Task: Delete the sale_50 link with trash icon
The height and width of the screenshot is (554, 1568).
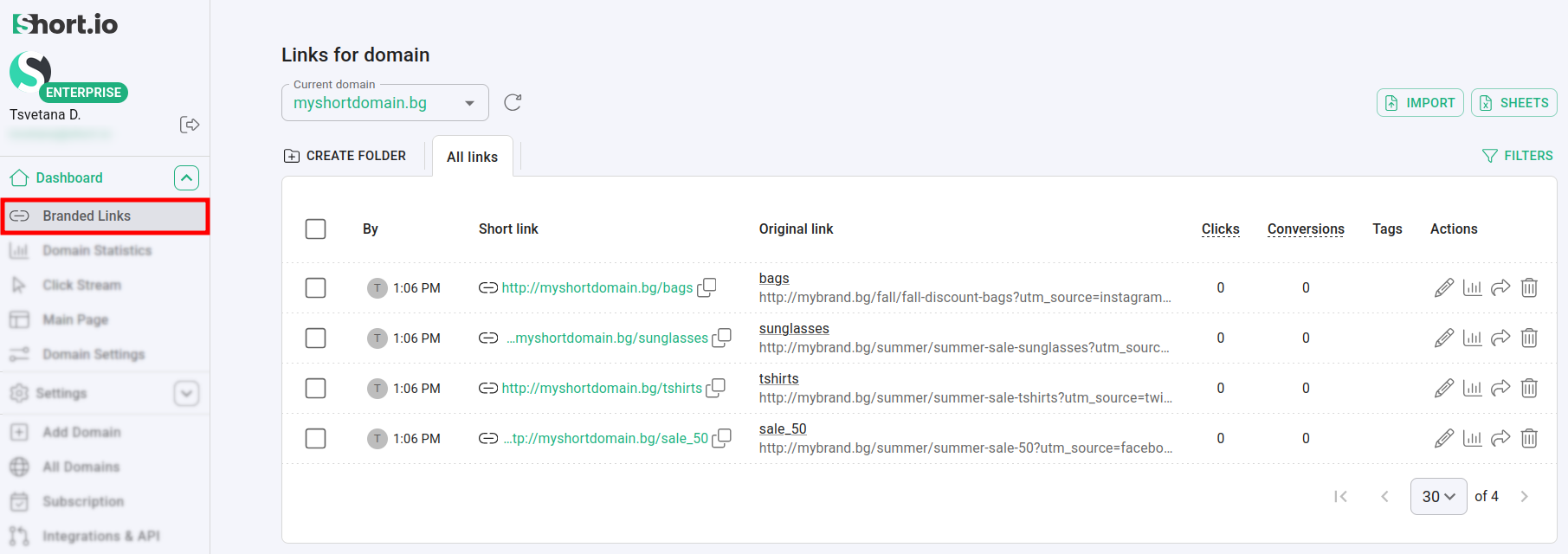Action: [1529, 439]
